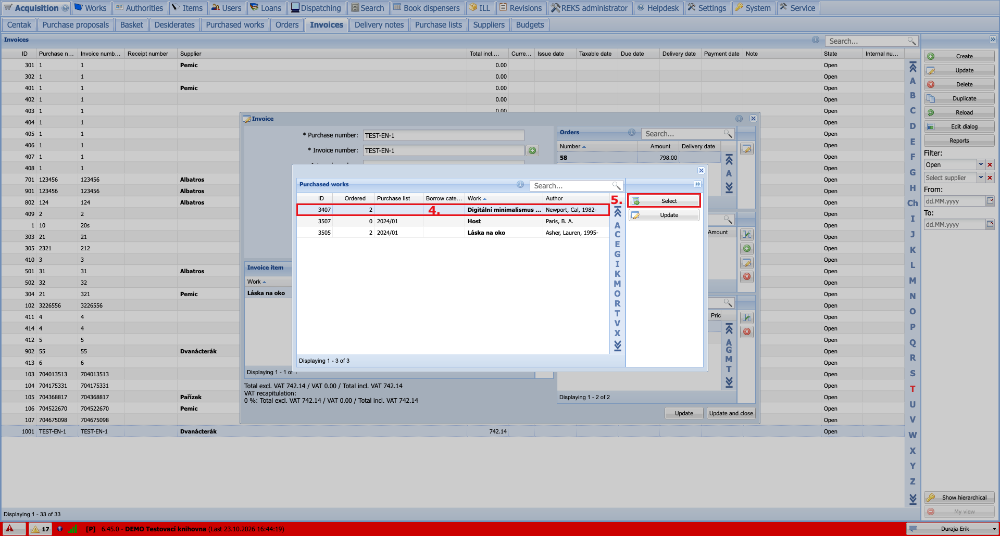Select invoice row ID 1001 TEST-EN-1
The height and width of the screenshot is (536, 1000).
452,431
